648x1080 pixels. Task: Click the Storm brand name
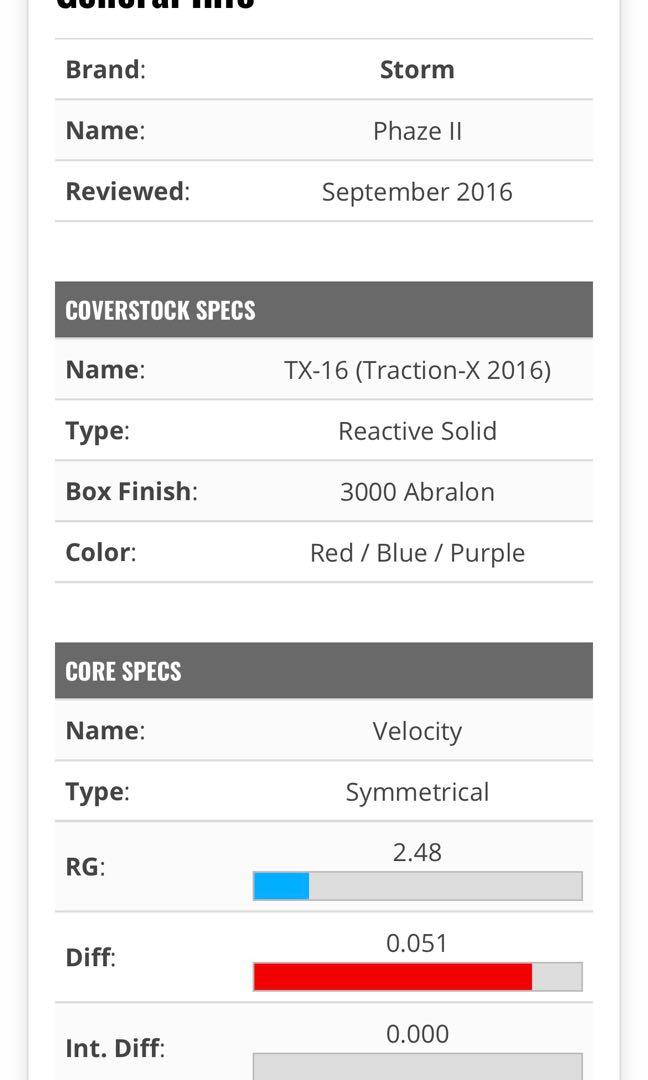[x=417, y=70]
